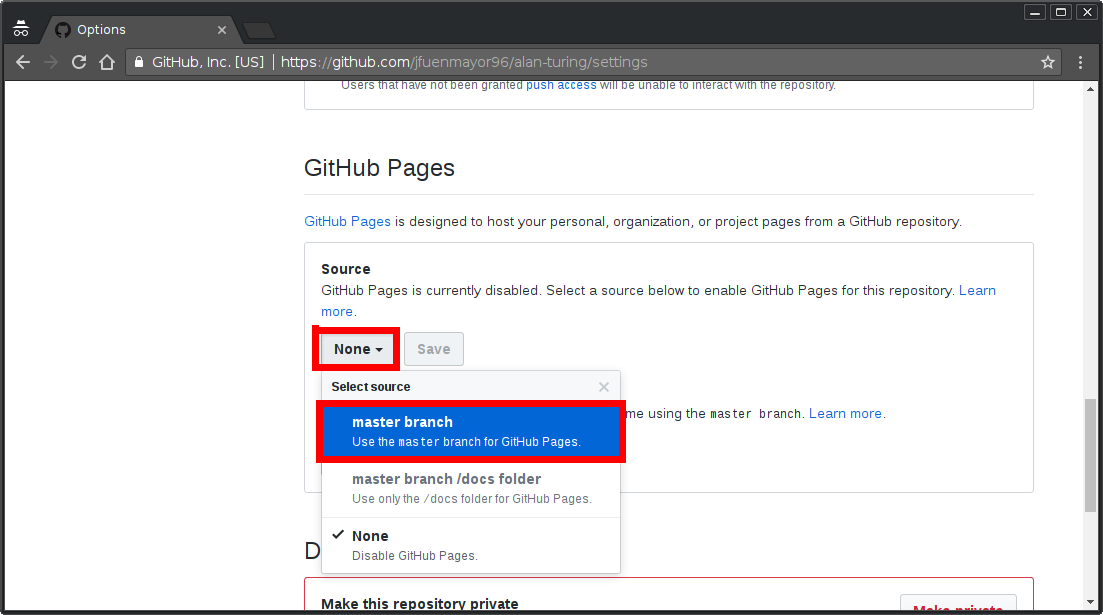Close the Select source popup
Viewport: 1103px width, 615px height.
[x=604, y=387]
